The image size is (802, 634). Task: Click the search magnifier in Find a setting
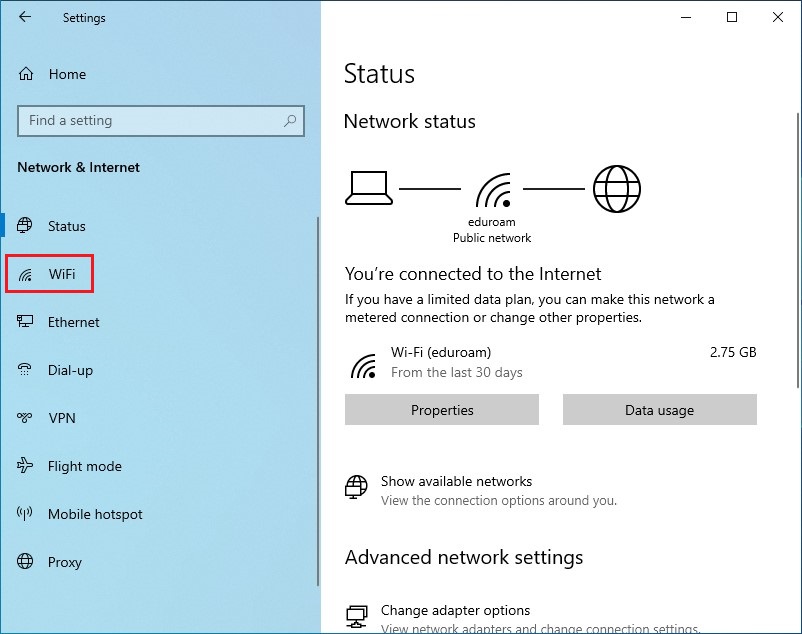pos(290,121)
